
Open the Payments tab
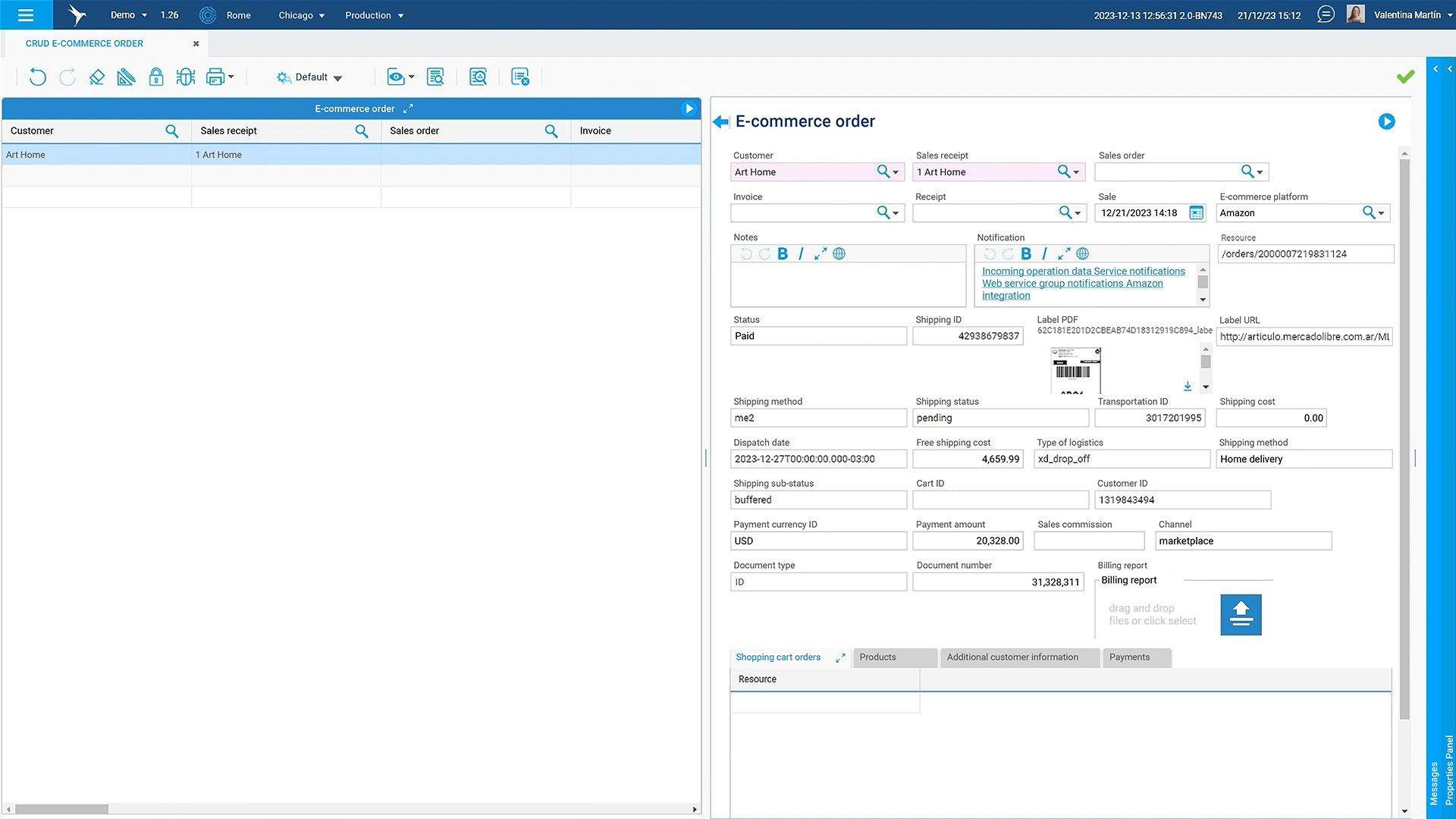point(1129,657)
